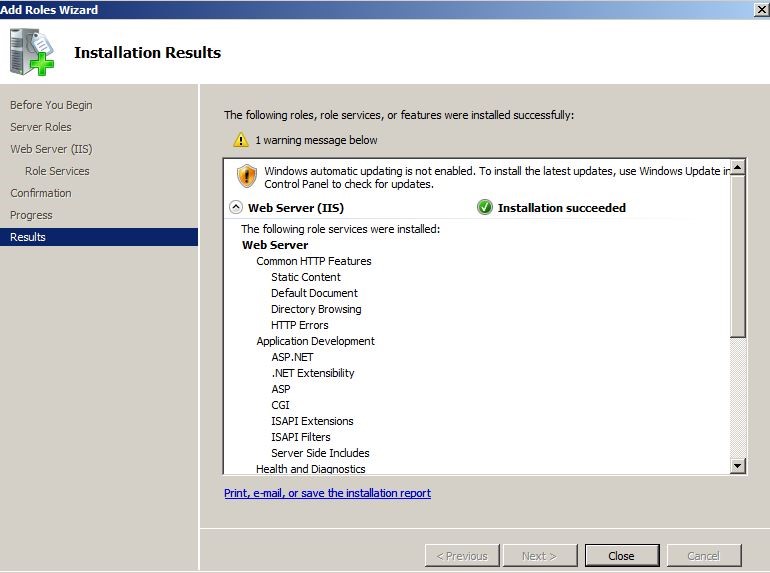Click the 'ASP' entry in the list
The image size is (770, 573).
(281, 389)
